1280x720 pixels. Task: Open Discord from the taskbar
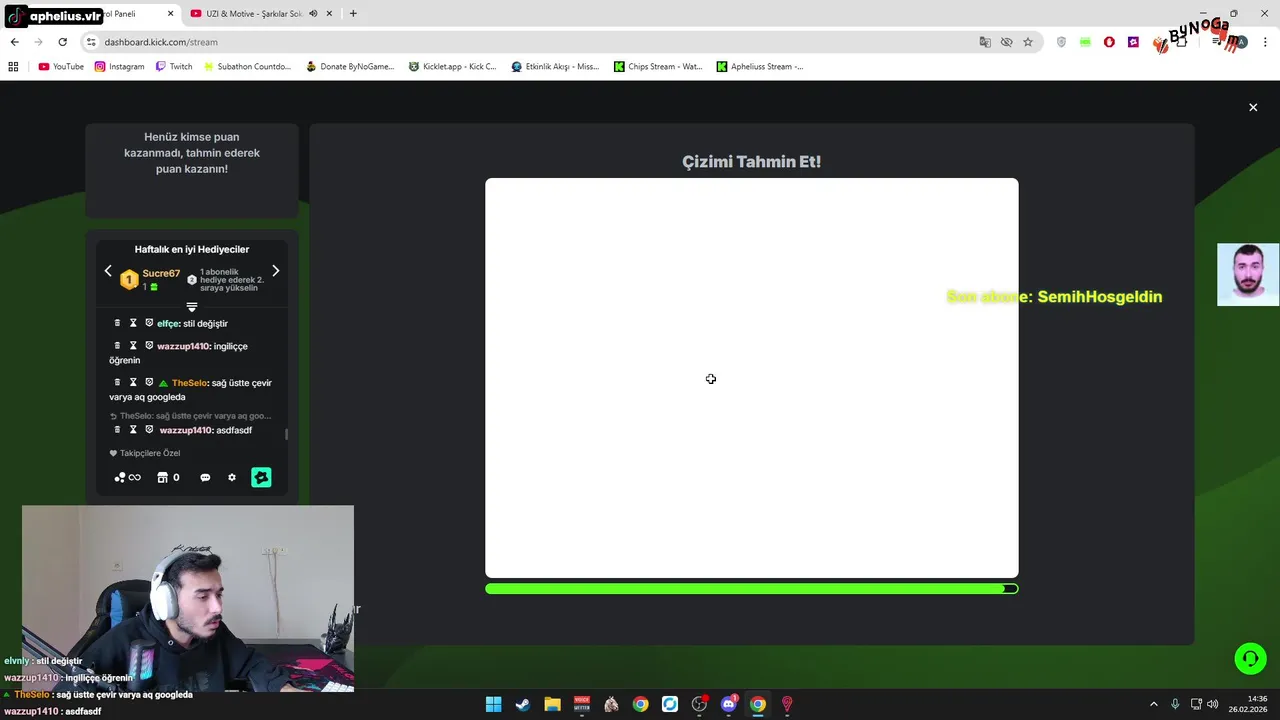click(x=728, y=704)
